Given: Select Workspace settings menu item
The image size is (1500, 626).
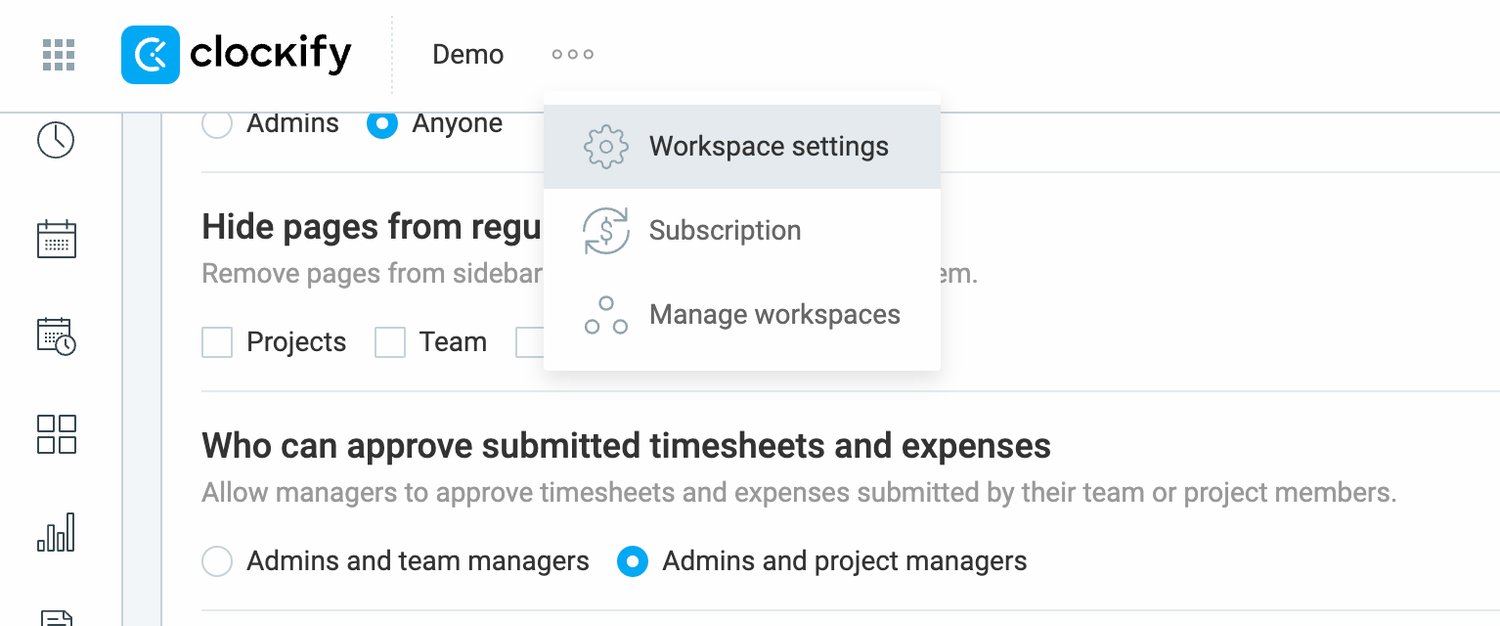Looking at the screenshot, I should coord(742,146).
